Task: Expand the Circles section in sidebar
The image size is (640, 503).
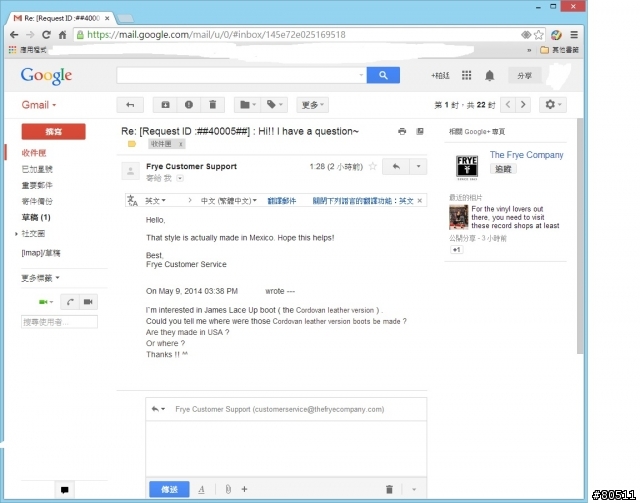Action: point(16,234)
